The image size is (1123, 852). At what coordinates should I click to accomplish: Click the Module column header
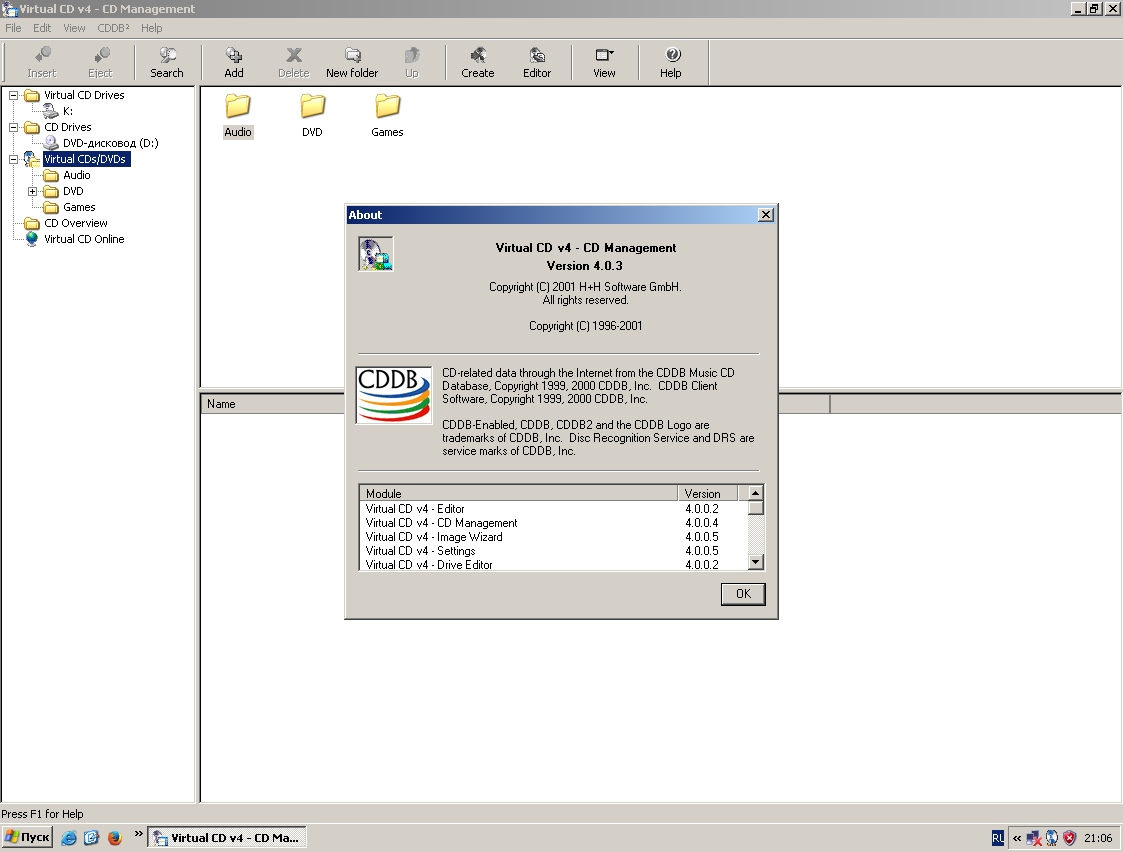[518, 493]
